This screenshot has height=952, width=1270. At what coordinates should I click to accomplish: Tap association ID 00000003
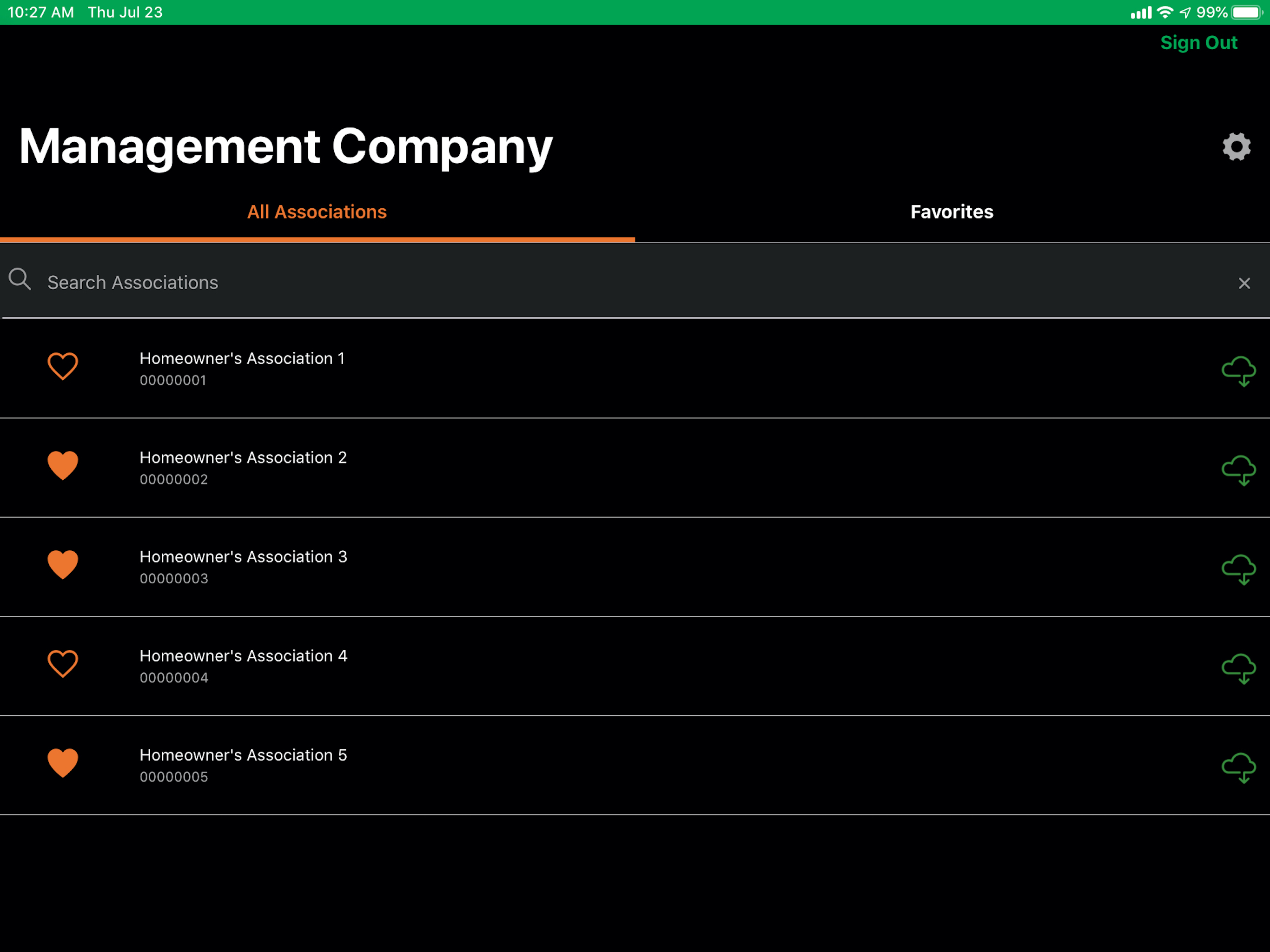[x=173, y=579]
